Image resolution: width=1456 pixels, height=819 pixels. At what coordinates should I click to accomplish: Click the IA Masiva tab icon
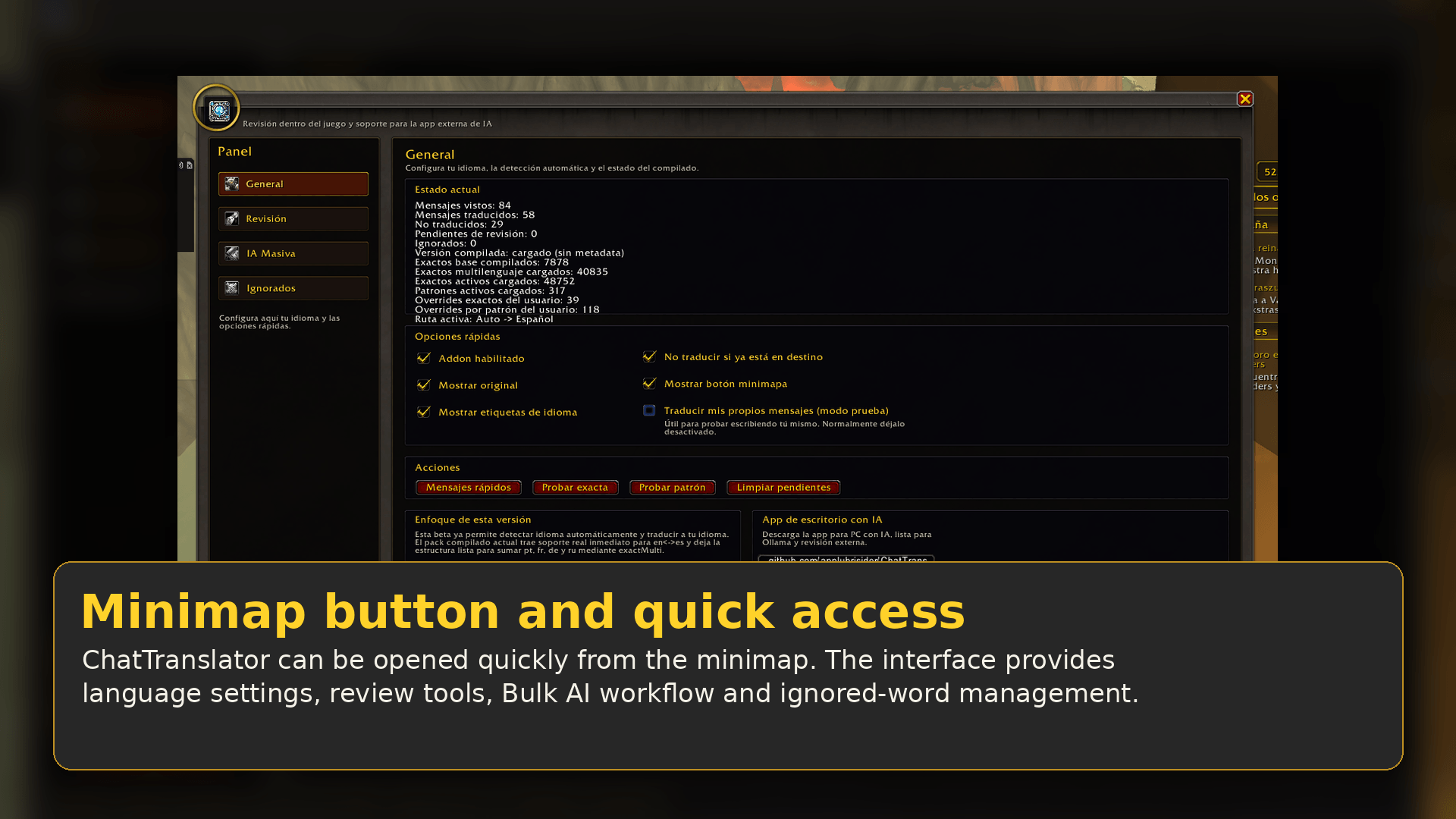[232, 253]
